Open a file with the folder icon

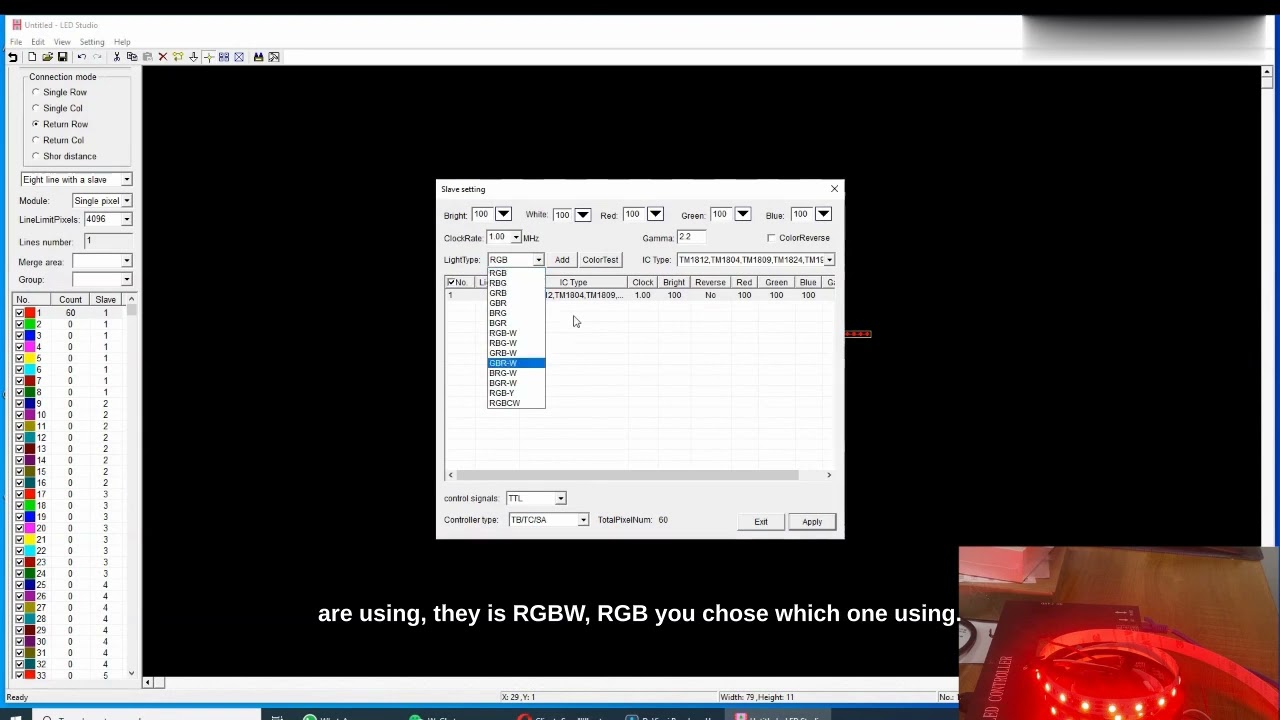[47, 57]
